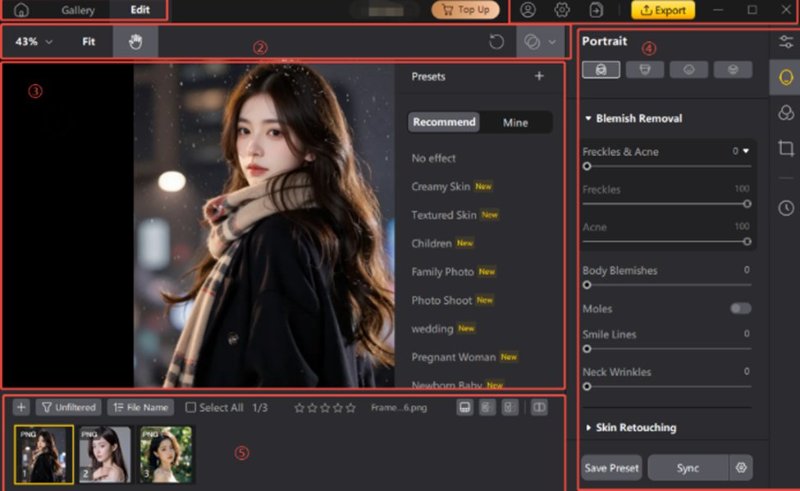Open the adjustments sliders sidebar icon
Screen dimensions: 800x491
tap(786, 41)
